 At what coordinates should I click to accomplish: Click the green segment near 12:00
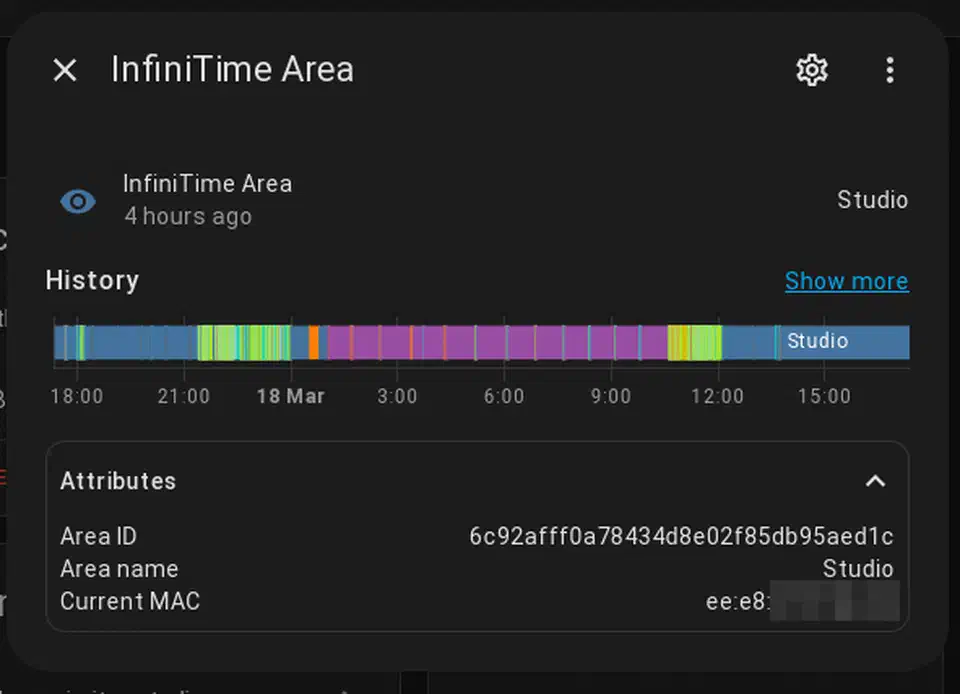tap(695, 342)
